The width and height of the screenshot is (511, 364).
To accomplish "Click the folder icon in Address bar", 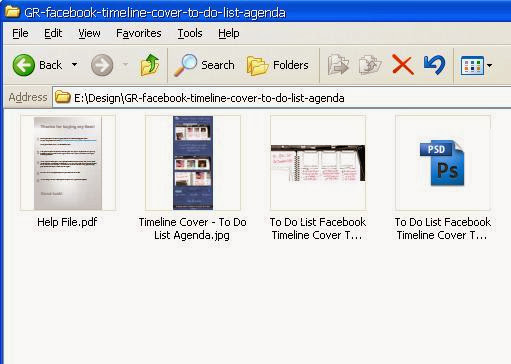I will point(62,97).
